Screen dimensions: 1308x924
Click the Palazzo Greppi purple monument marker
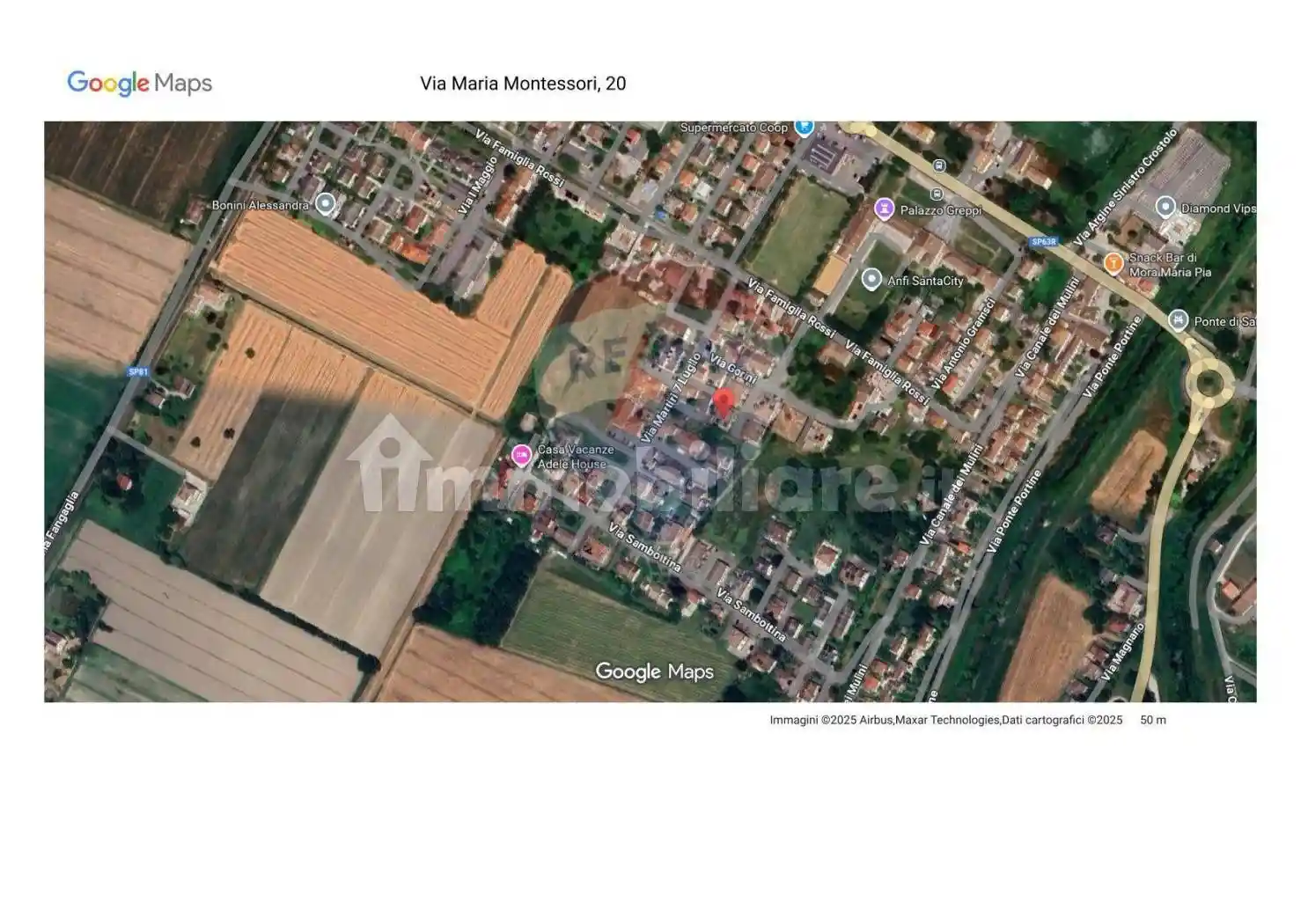pyautogui.click(x=884, y=209)
